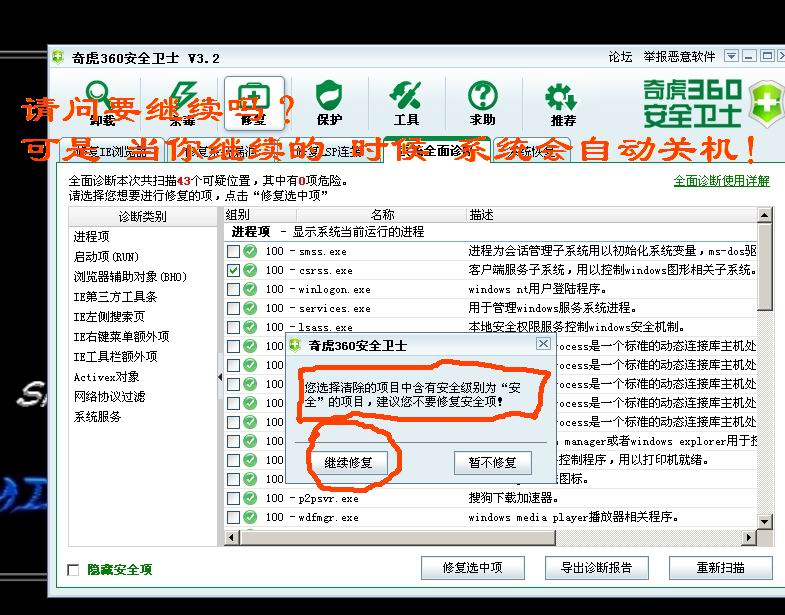This screenshot has width=785, height=615.
Task: Select the 修复 repair toolbar icon
Action: pos(254,103)
